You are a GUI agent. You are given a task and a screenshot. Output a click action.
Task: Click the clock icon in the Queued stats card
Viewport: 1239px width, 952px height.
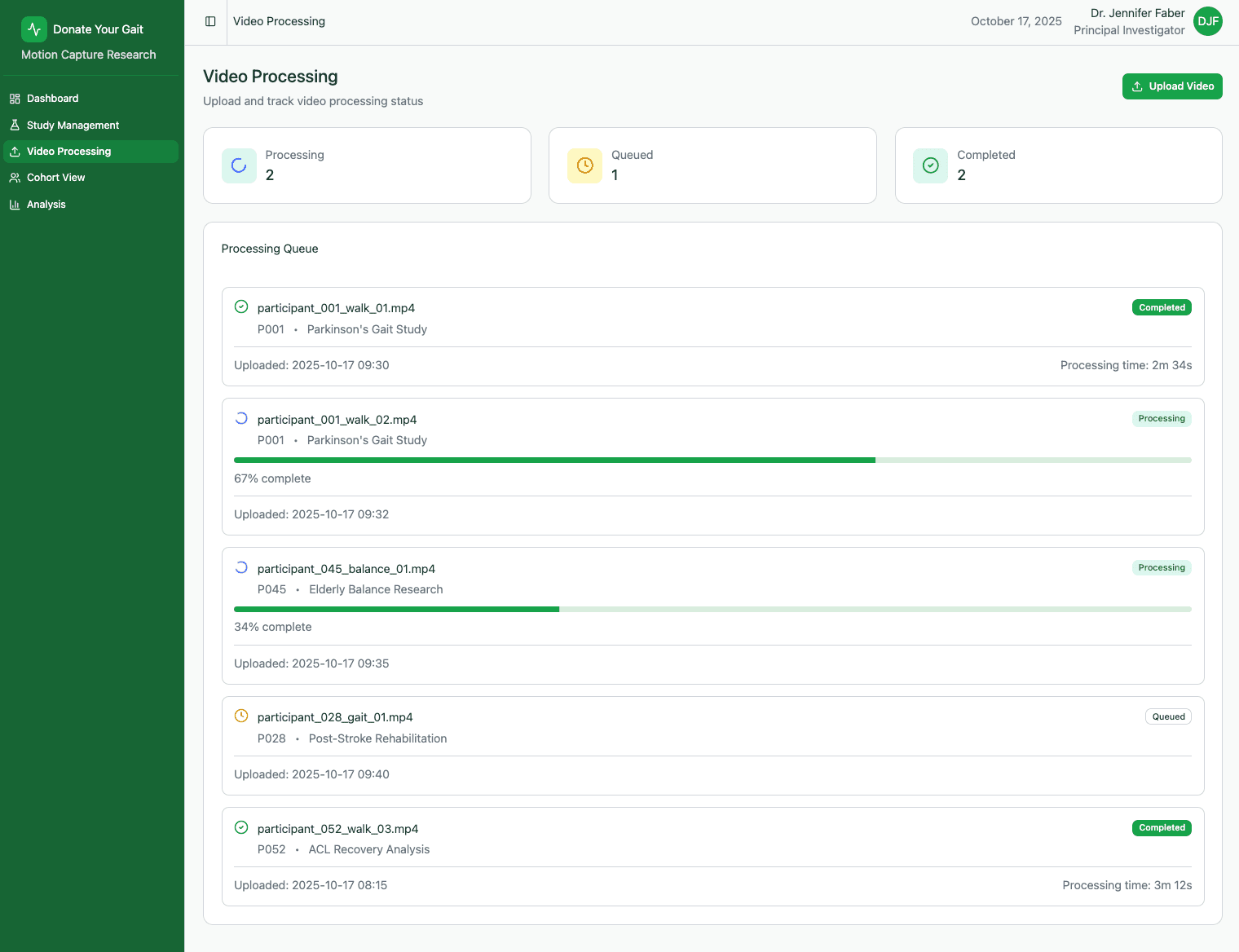pyautogui.click(x=584, y=165)
